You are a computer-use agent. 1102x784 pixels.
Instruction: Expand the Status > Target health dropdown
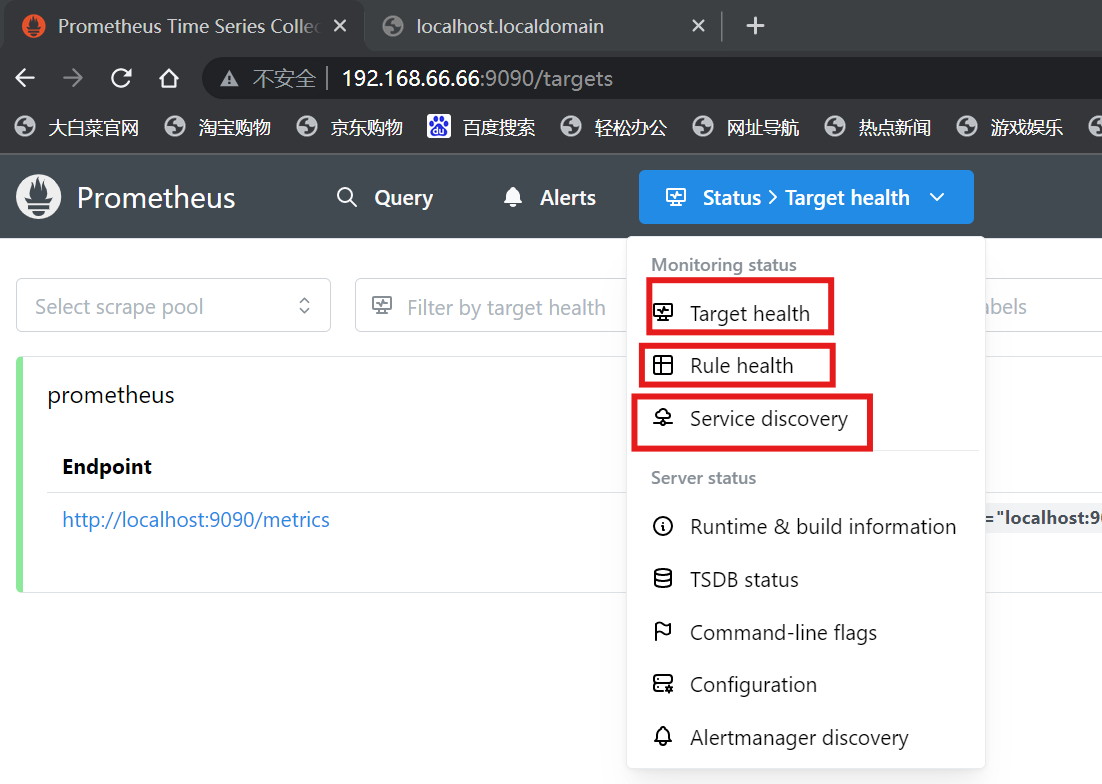click(x=806, y=197)
